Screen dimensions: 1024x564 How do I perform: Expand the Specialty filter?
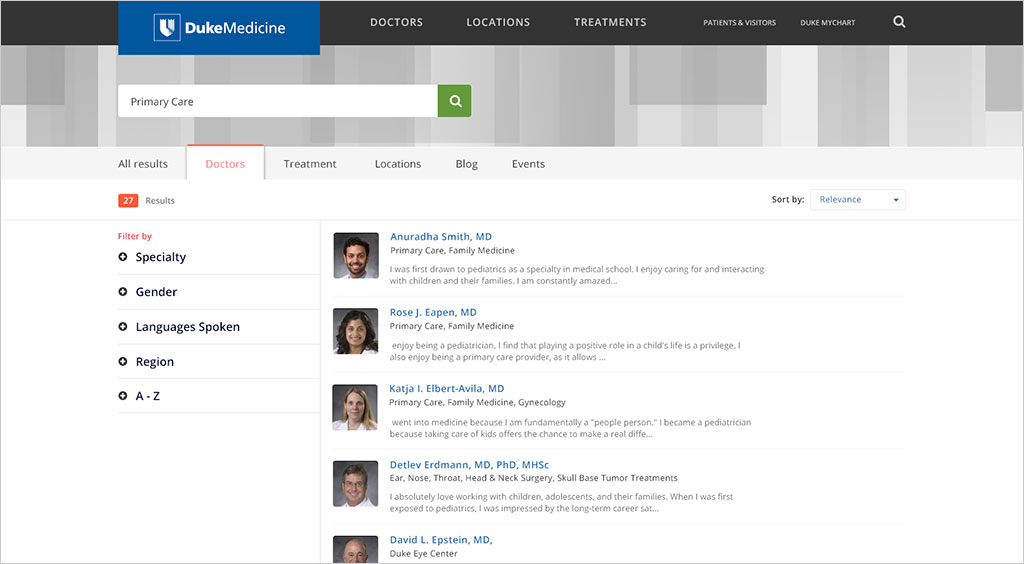(x=160, y=257)
